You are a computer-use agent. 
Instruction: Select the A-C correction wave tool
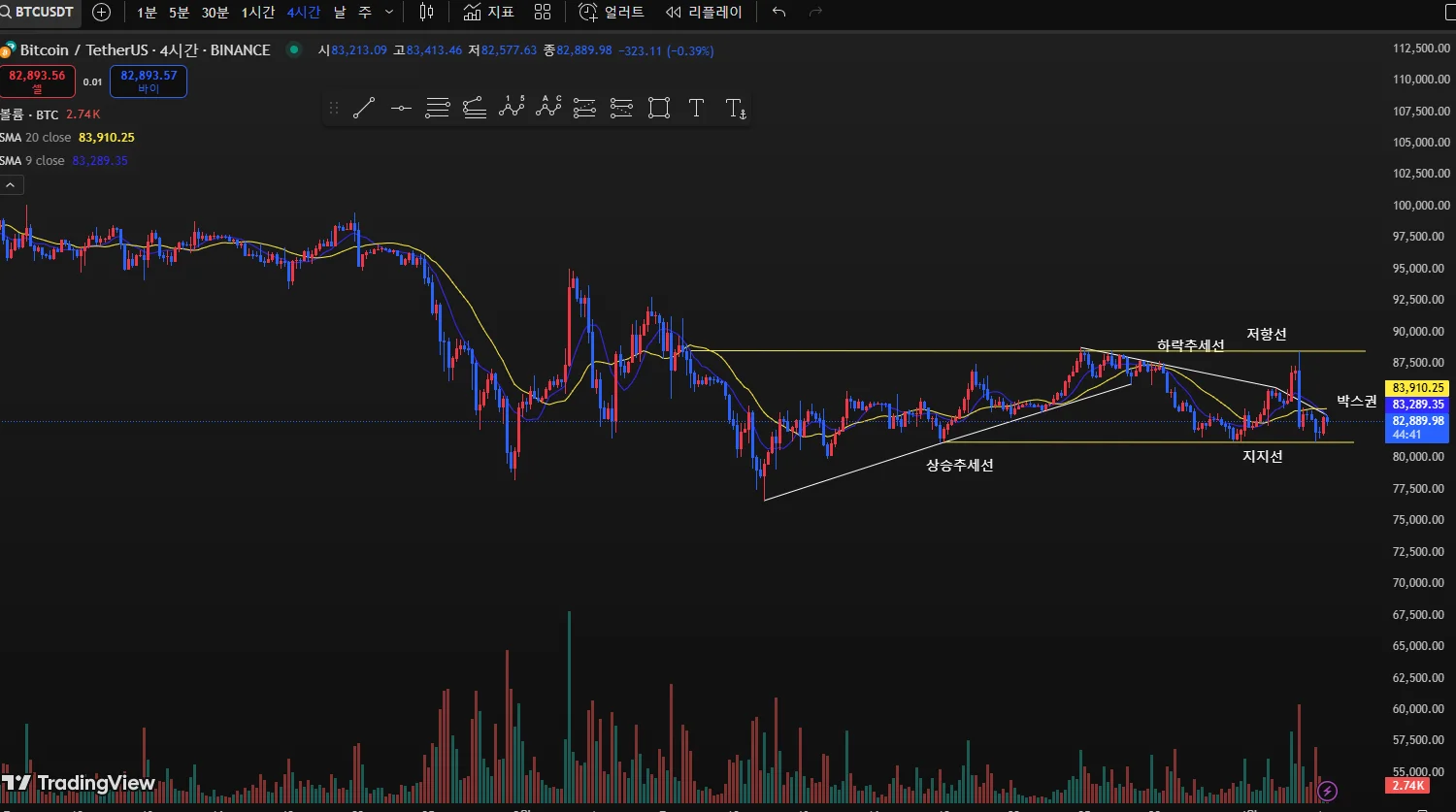coord(548,109)
